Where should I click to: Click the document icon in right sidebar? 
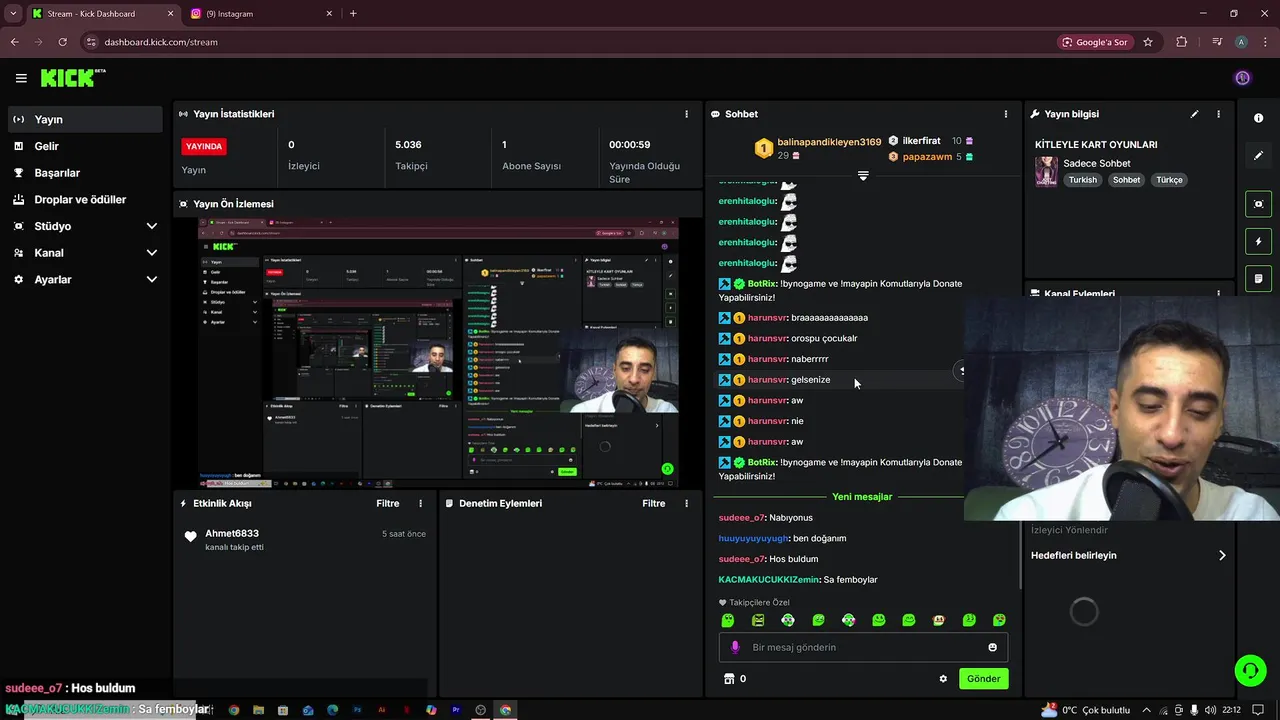(1258, 278)
